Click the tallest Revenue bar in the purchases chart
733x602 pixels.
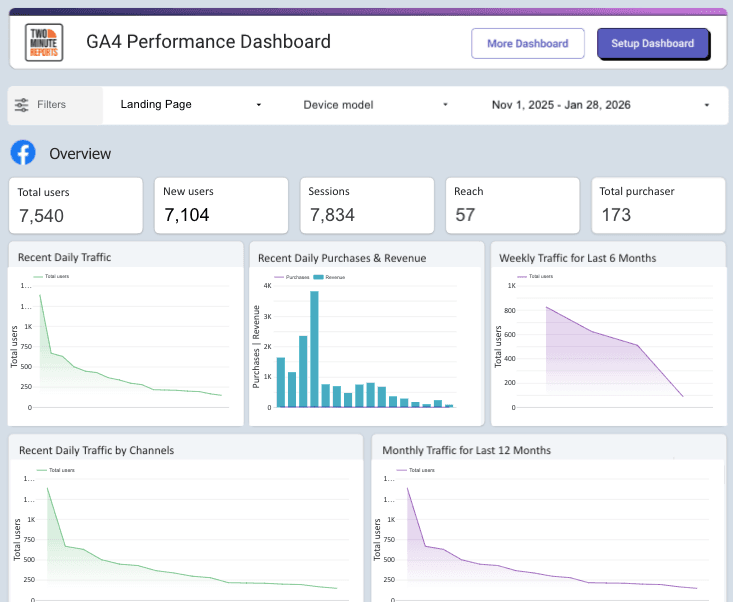tap(314, 349)
